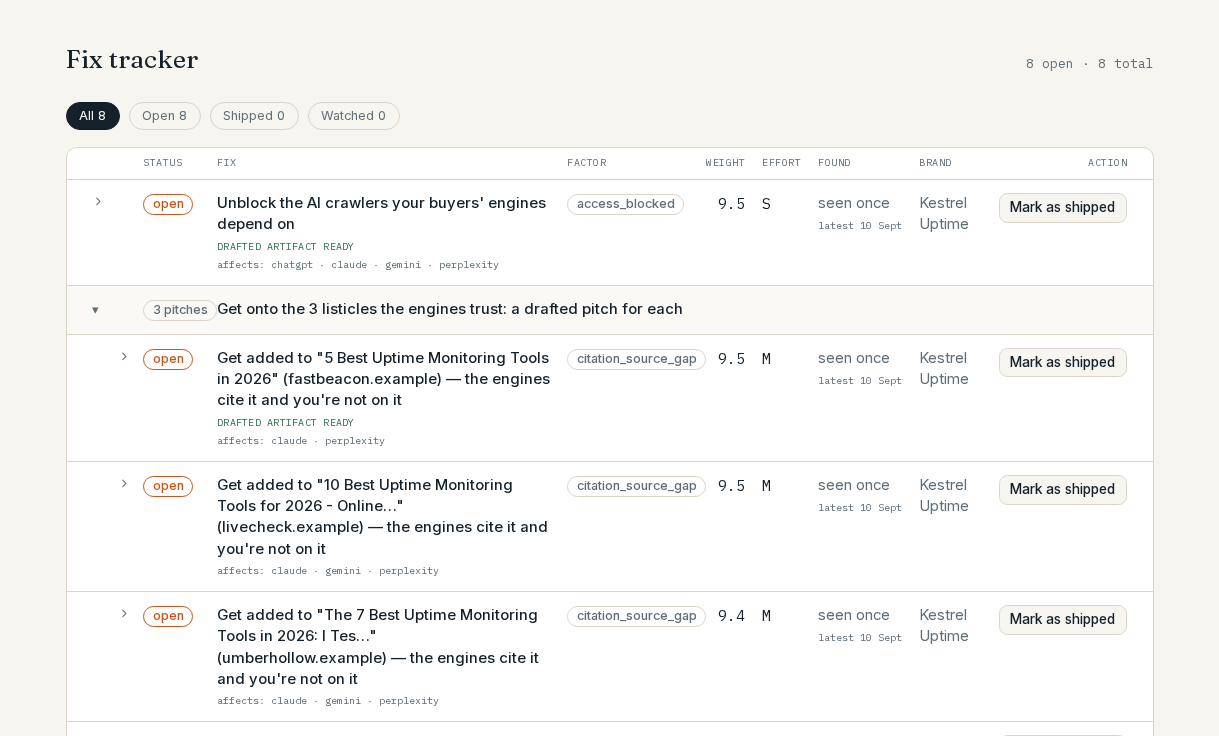Click open status badge on AI crawlers row
This screenshot has width=1219, height=736.
coord(168,204)
